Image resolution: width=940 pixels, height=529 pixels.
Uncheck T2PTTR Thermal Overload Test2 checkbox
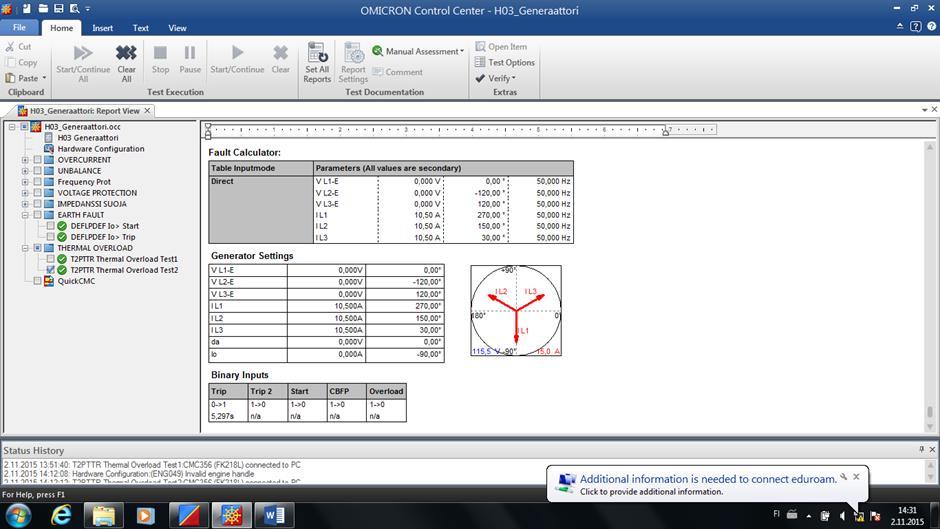(50, 270)
